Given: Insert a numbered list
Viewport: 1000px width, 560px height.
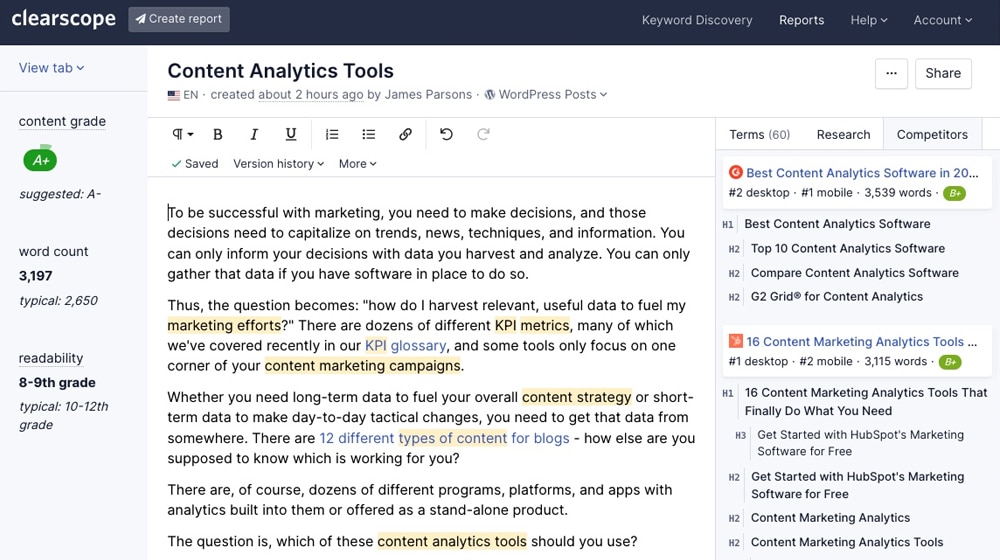Looking at the screenshot, I should click(x=332, y=134).
